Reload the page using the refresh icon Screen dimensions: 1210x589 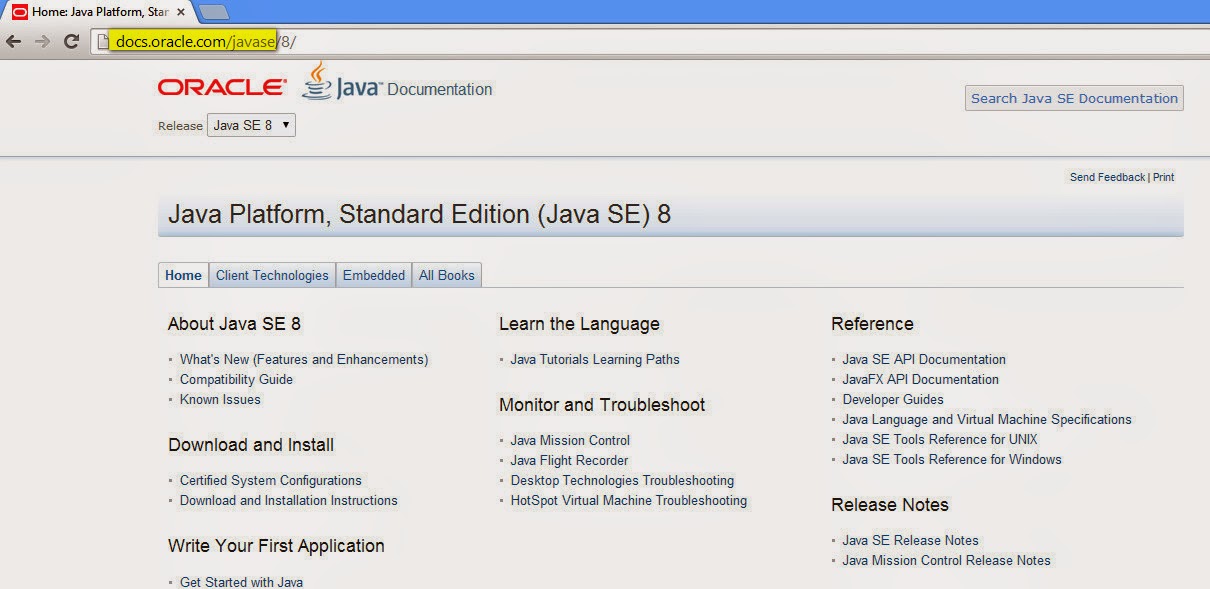pos(70,41)
